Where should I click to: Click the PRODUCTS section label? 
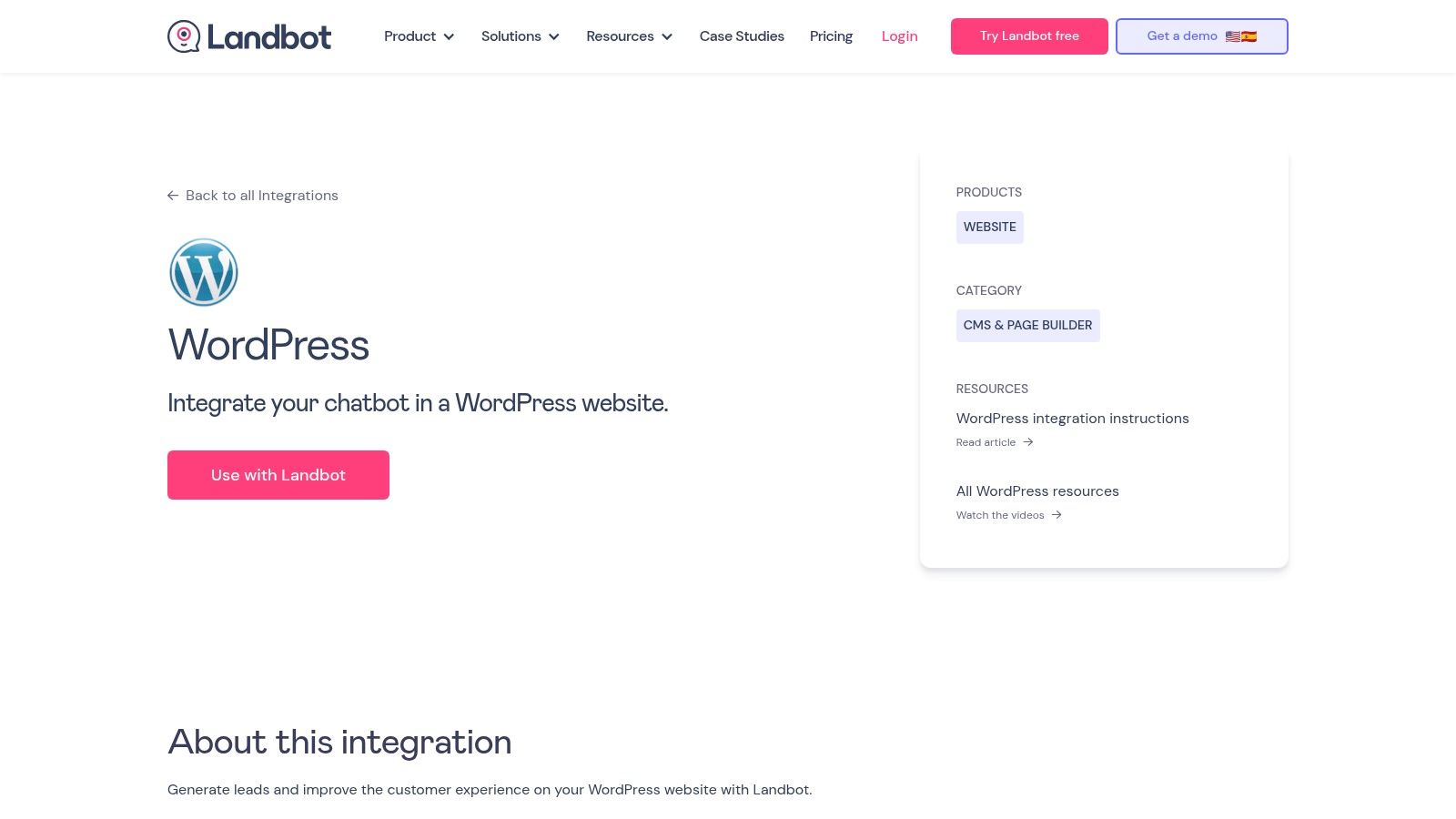tap(989, 192)
